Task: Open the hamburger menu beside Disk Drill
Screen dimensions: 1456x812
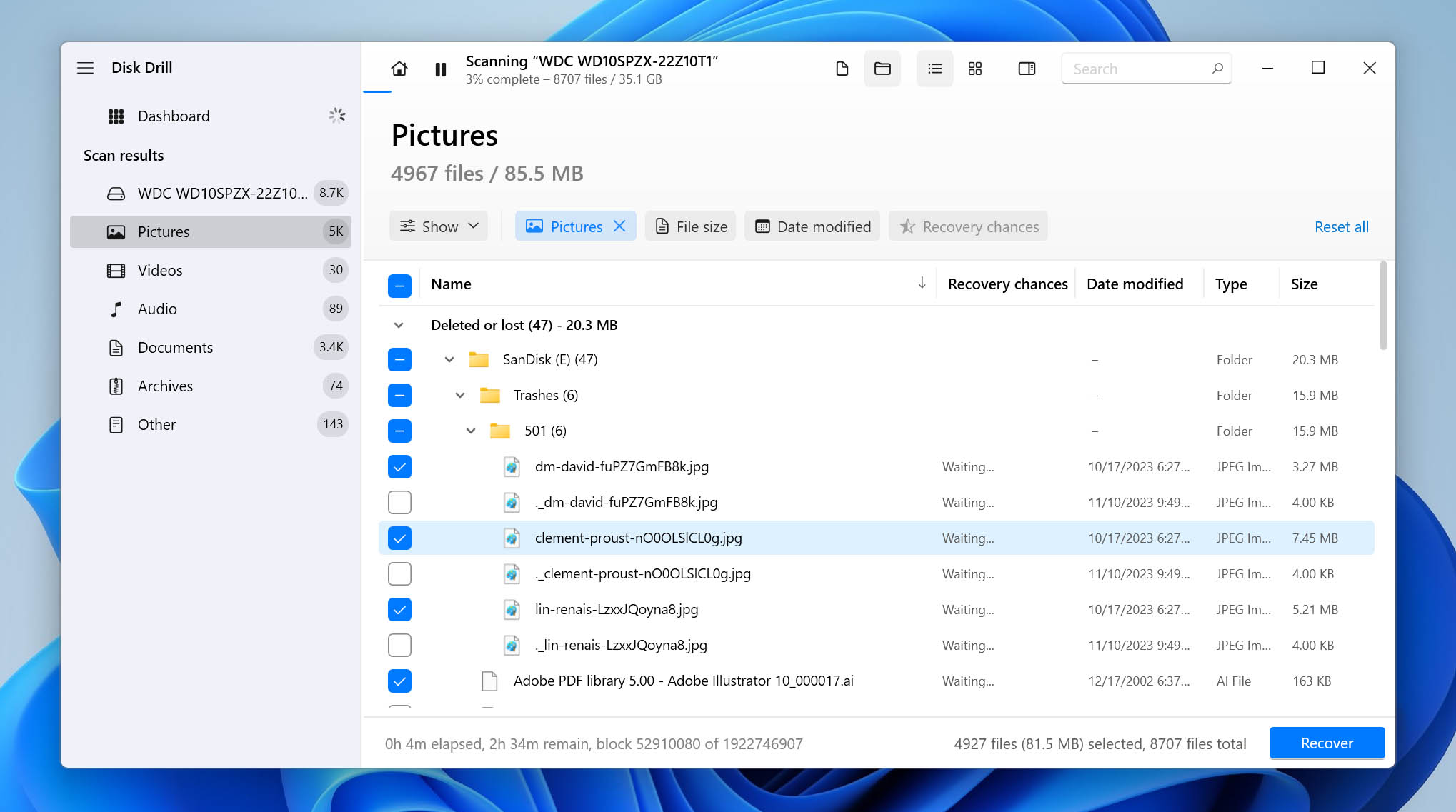Action: [x=85, y=68]
